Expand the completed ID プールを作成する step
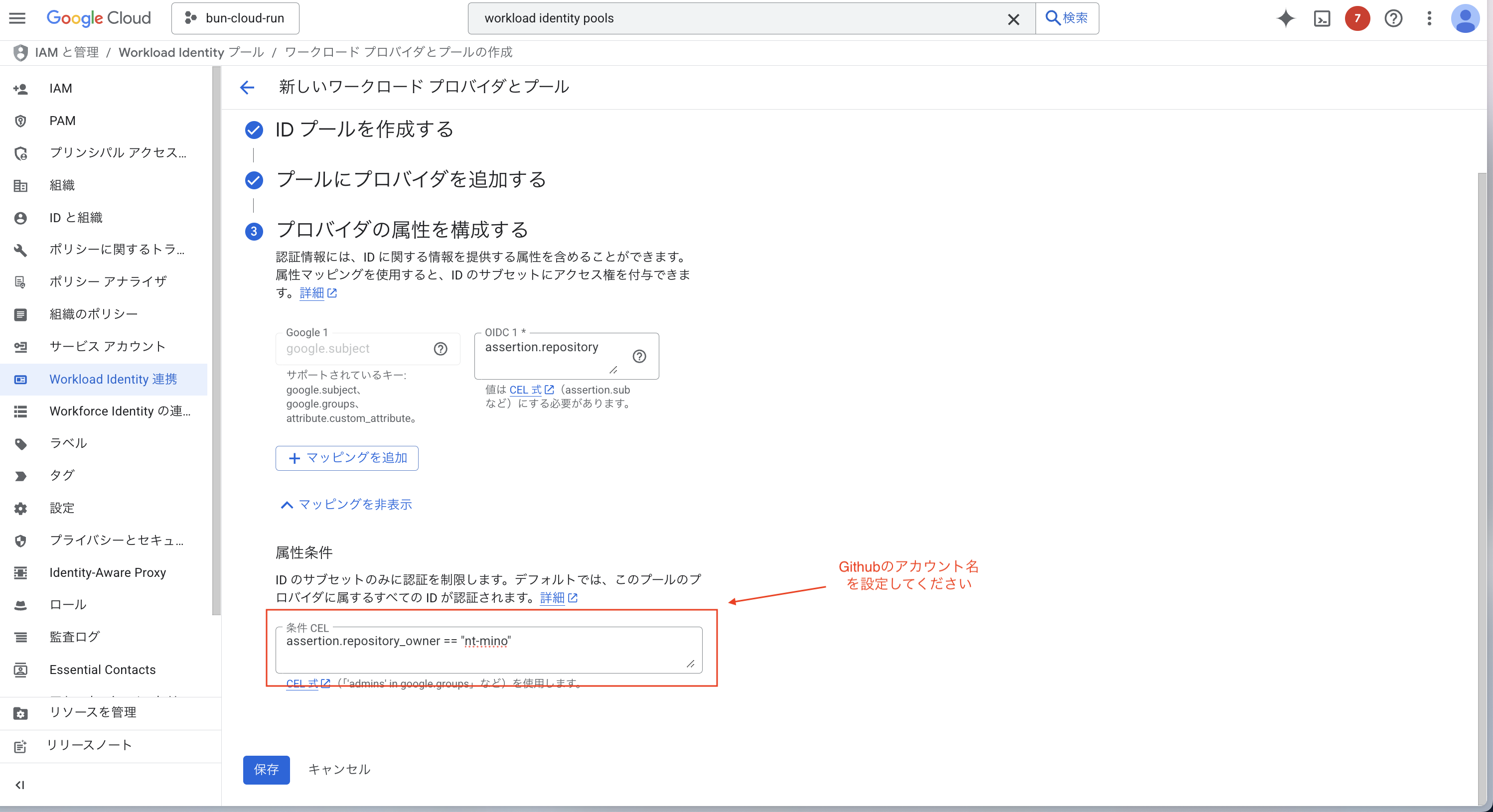1493x812 pixels. (x=364, y=129)
